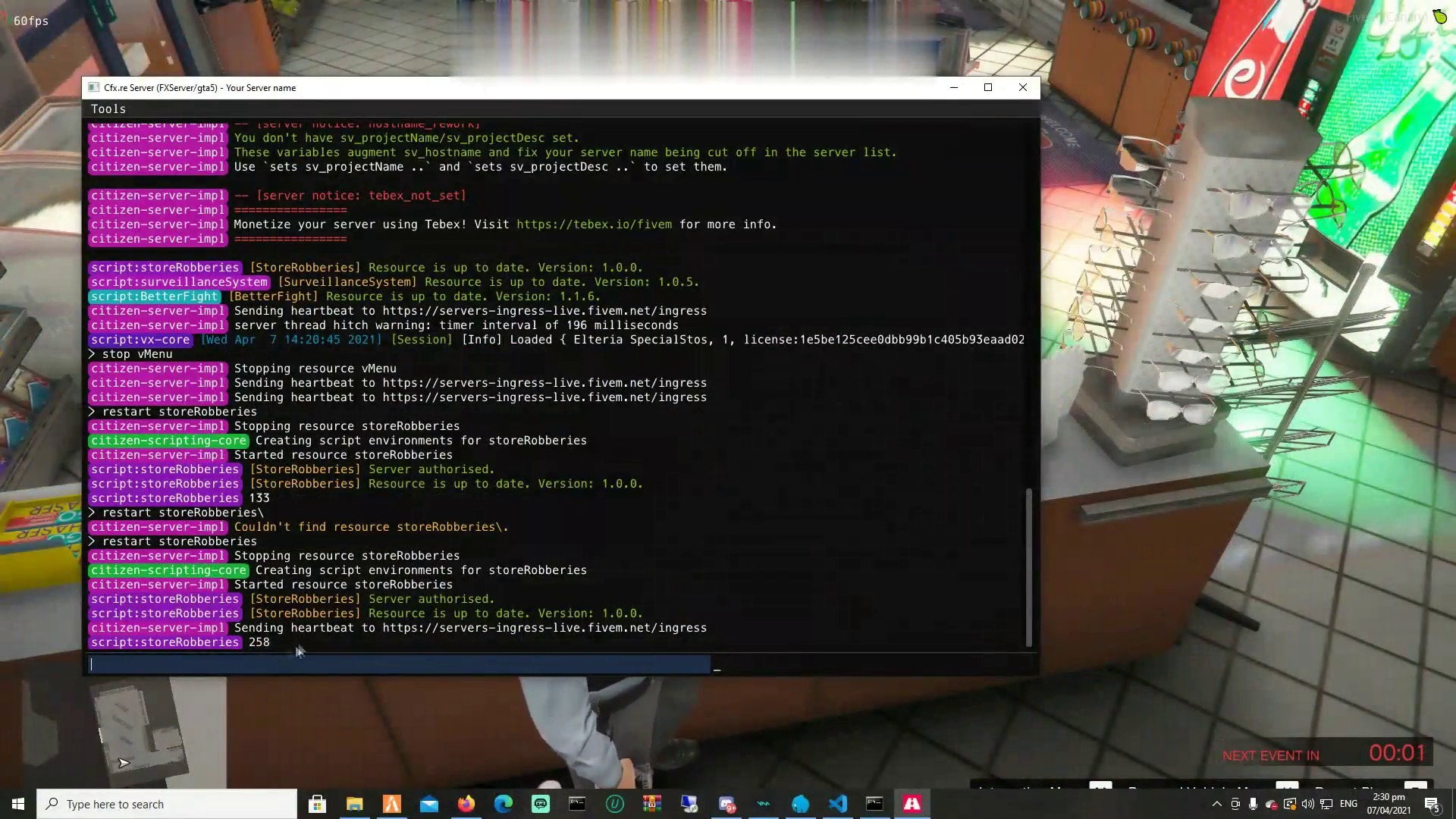Viewport: 1456px width, 819px height.
Task: Click 'Stopping resource vMenu' line
Action: [315, 369]
